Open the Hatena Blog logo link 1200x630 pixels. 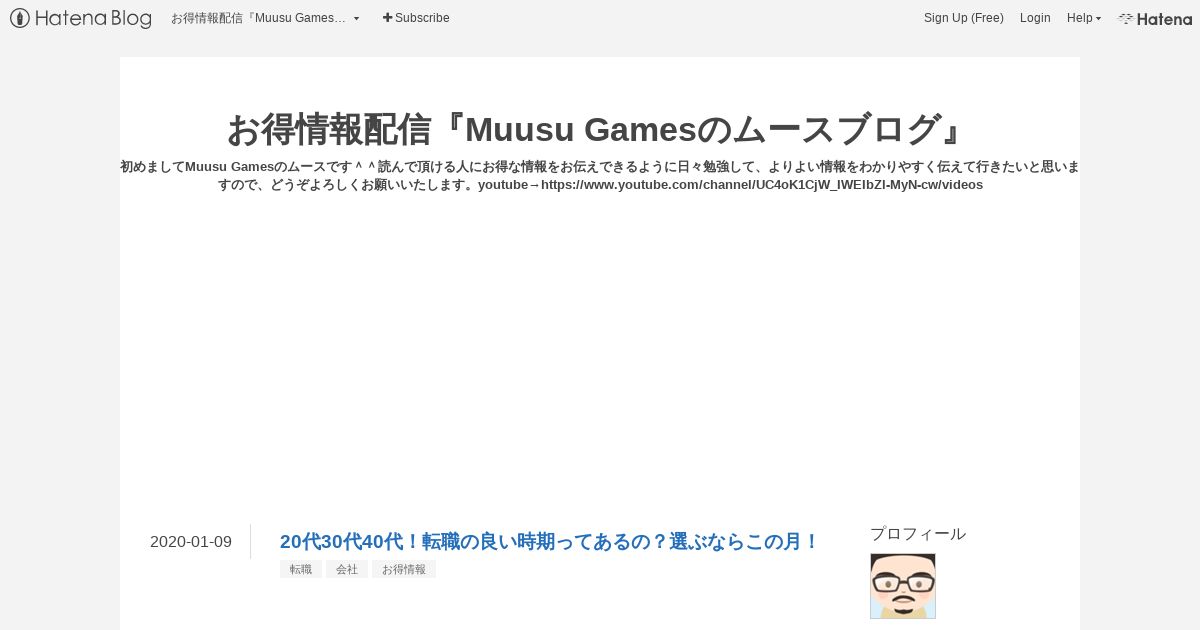[x=81, y=18]
